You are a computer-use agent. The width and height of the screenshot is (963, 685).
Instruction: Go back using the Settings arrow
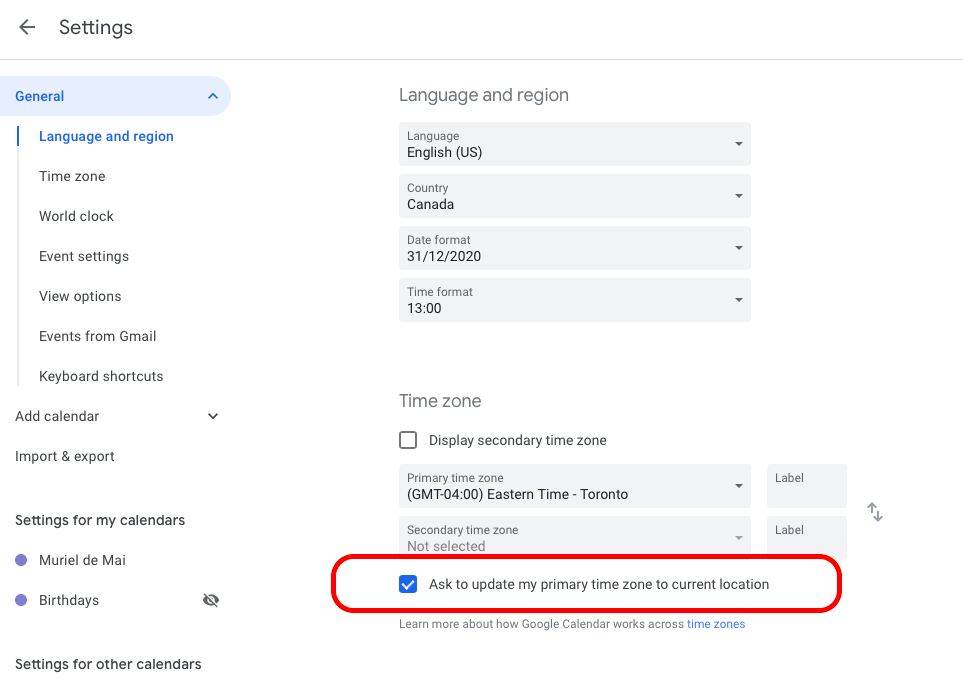point(27,27)
